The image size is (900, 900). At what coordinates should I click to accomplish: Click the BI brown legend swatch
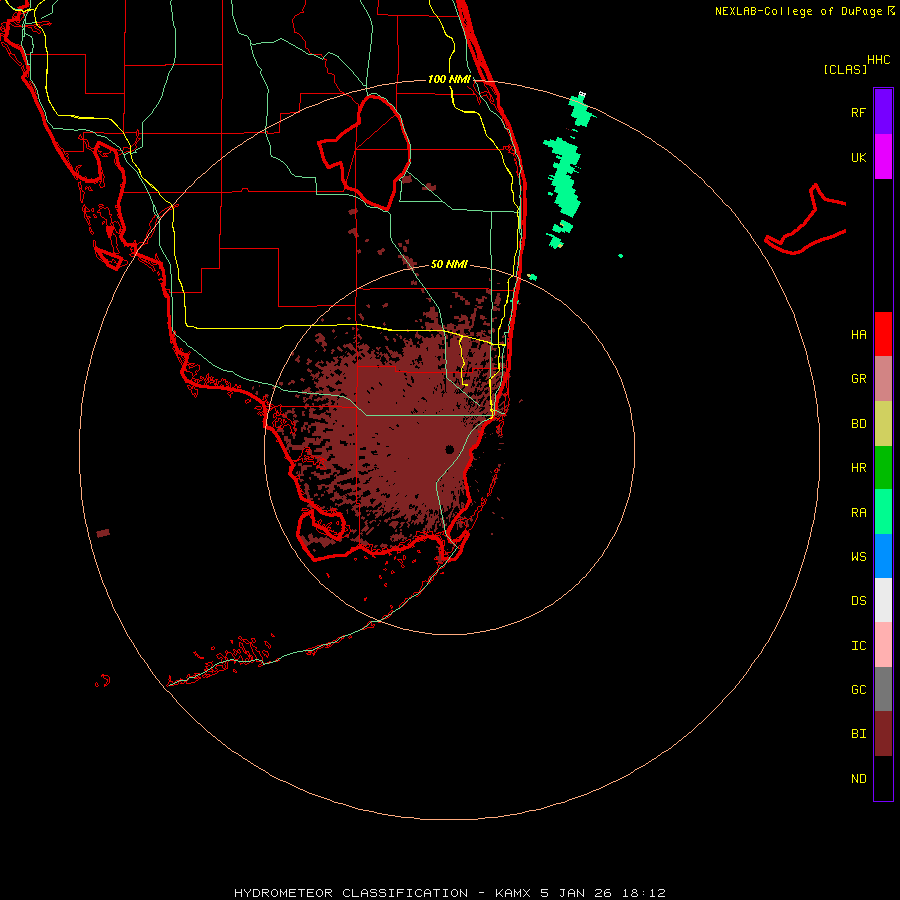tap(883, 734)
